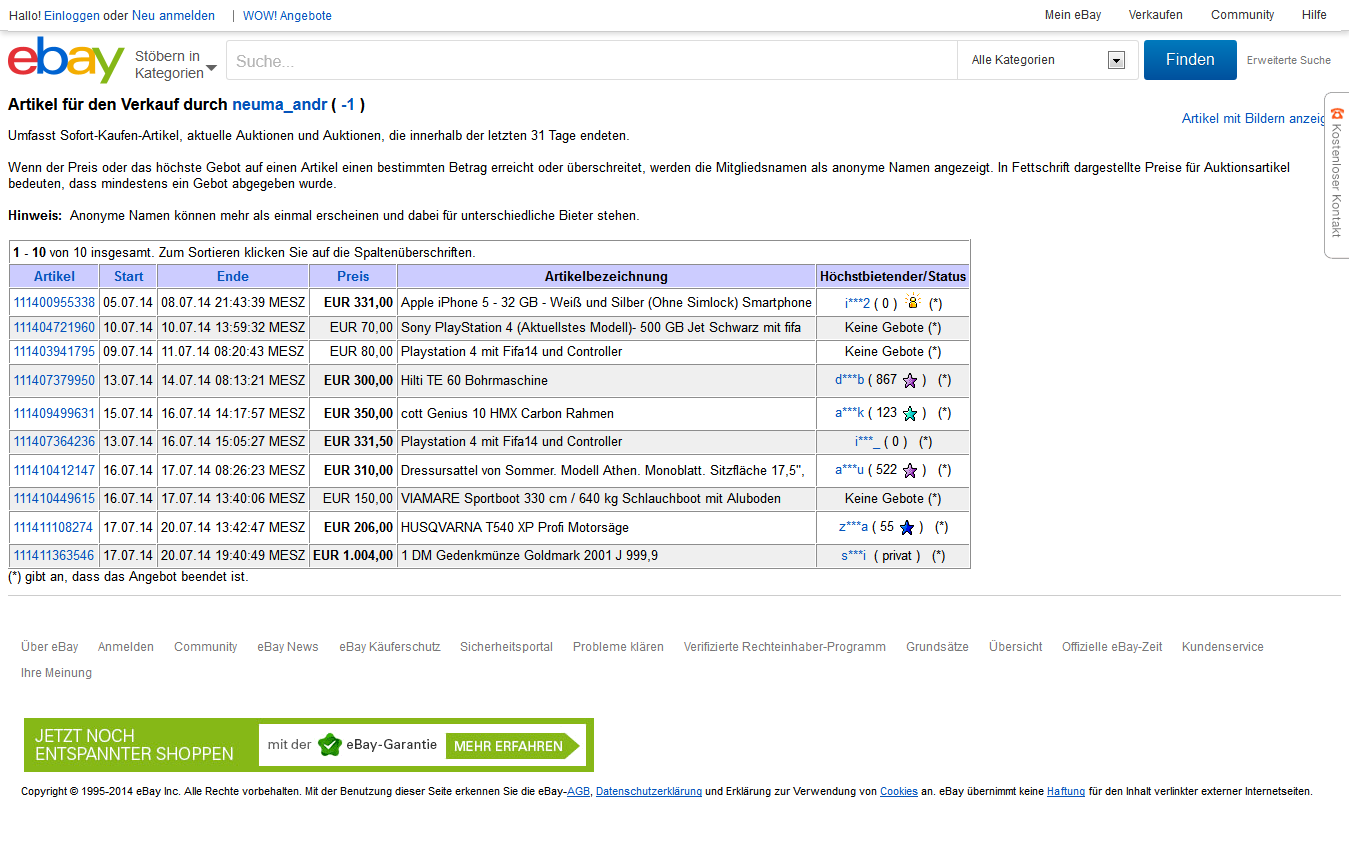
Task: Open WOW! Angebote link
Action: (x=287, y=16)
